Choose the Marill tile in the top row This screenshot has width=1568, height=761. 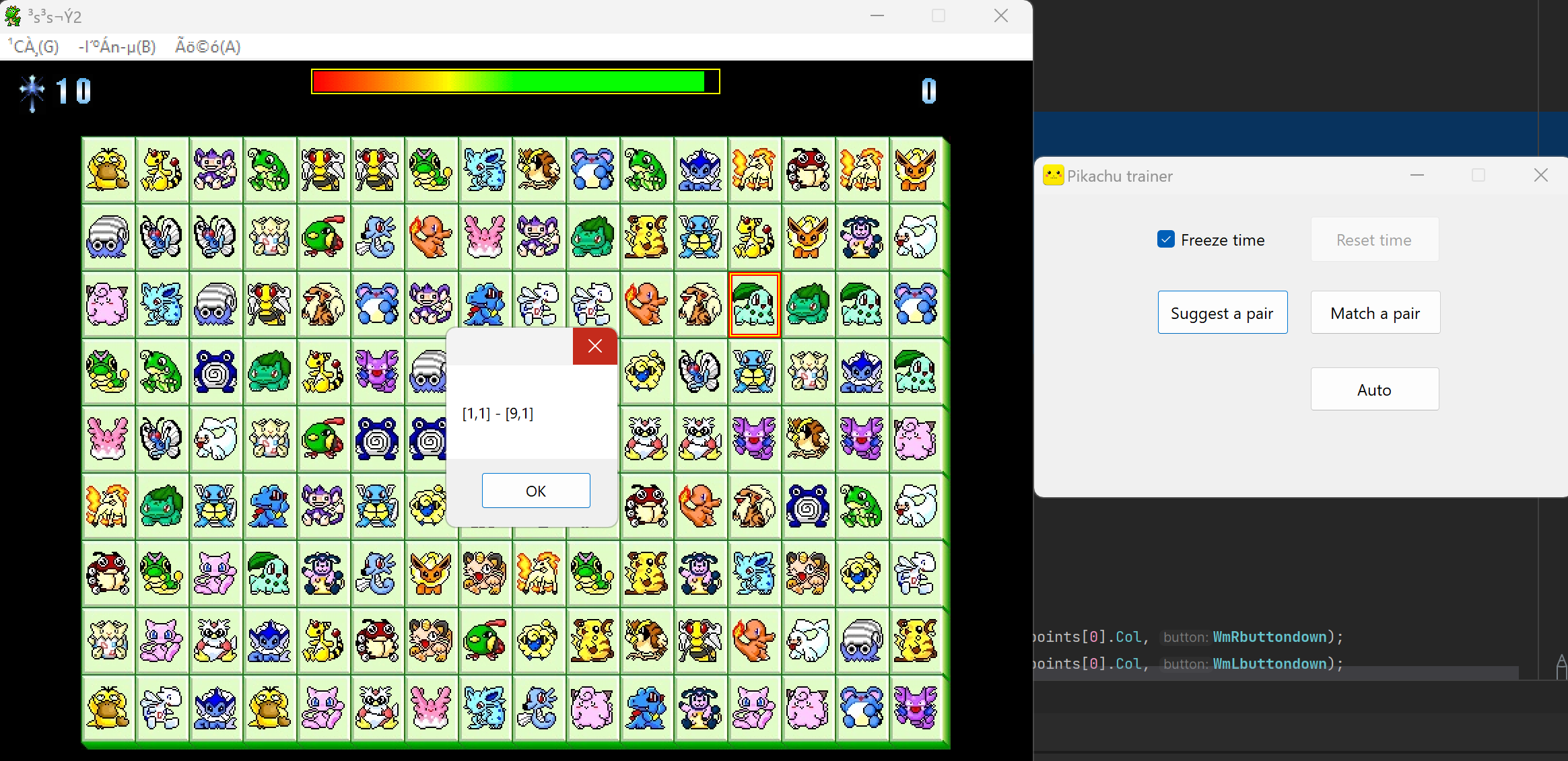click(x=592, y=170)
